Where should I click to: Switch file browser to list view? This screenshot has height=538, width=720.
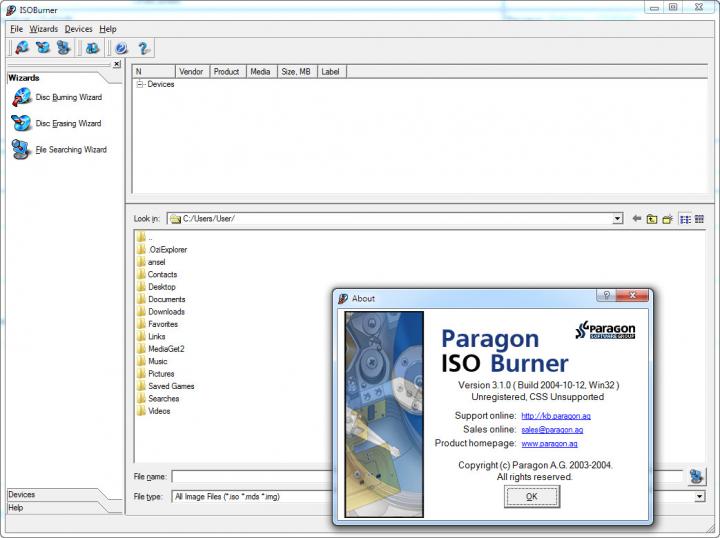[x=685, y=219]
